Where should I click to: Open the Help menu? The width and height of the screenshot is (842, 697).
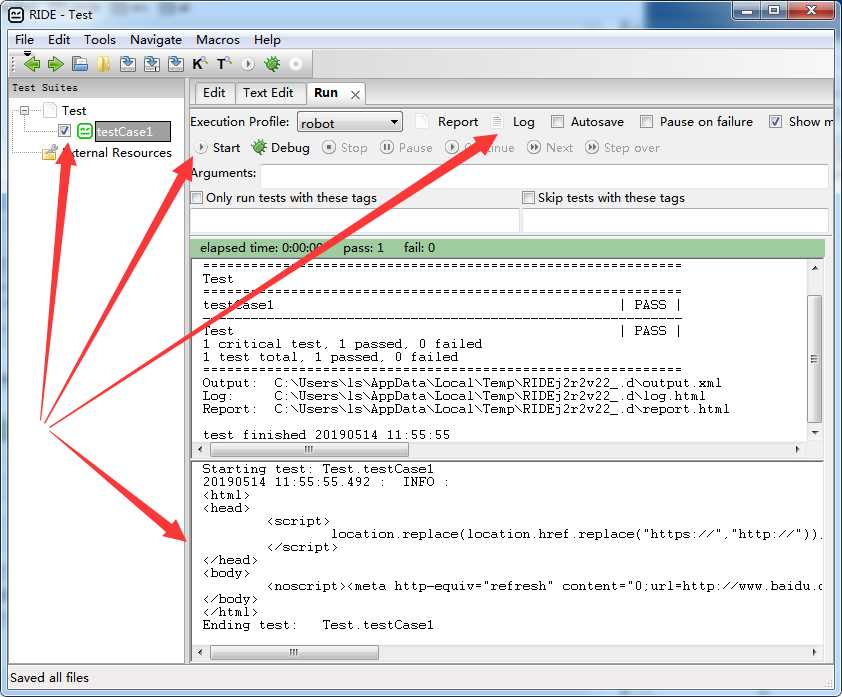(267, 40)
